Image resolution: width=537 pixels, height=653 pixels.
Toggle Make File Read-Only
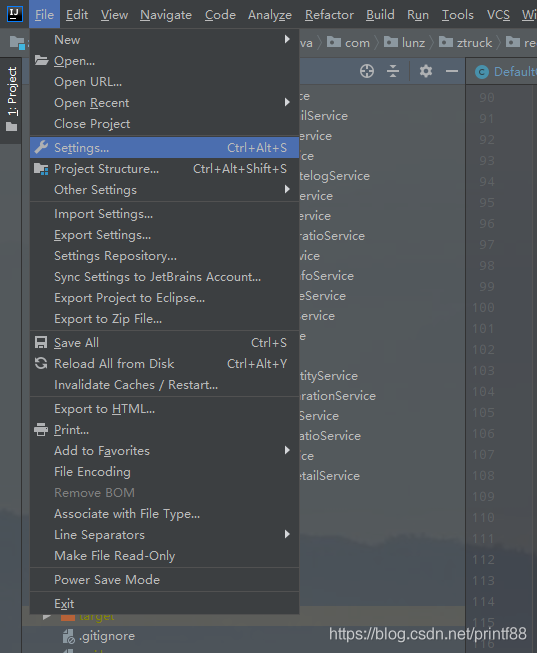click(x=165, y=556)
